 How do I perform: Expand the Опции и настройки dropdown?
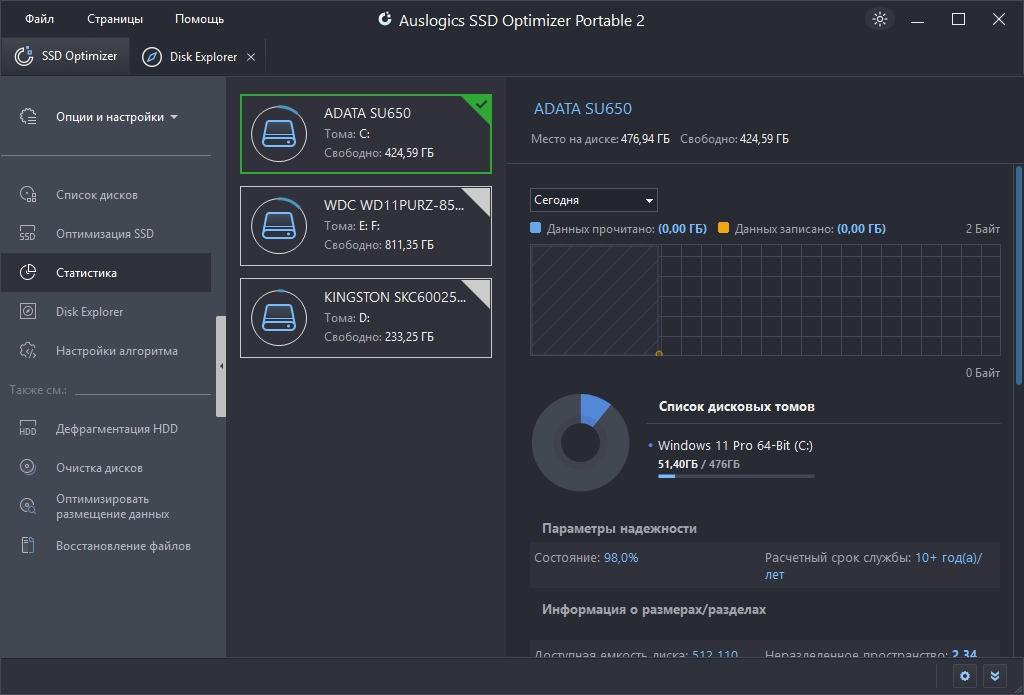[116, 117]
